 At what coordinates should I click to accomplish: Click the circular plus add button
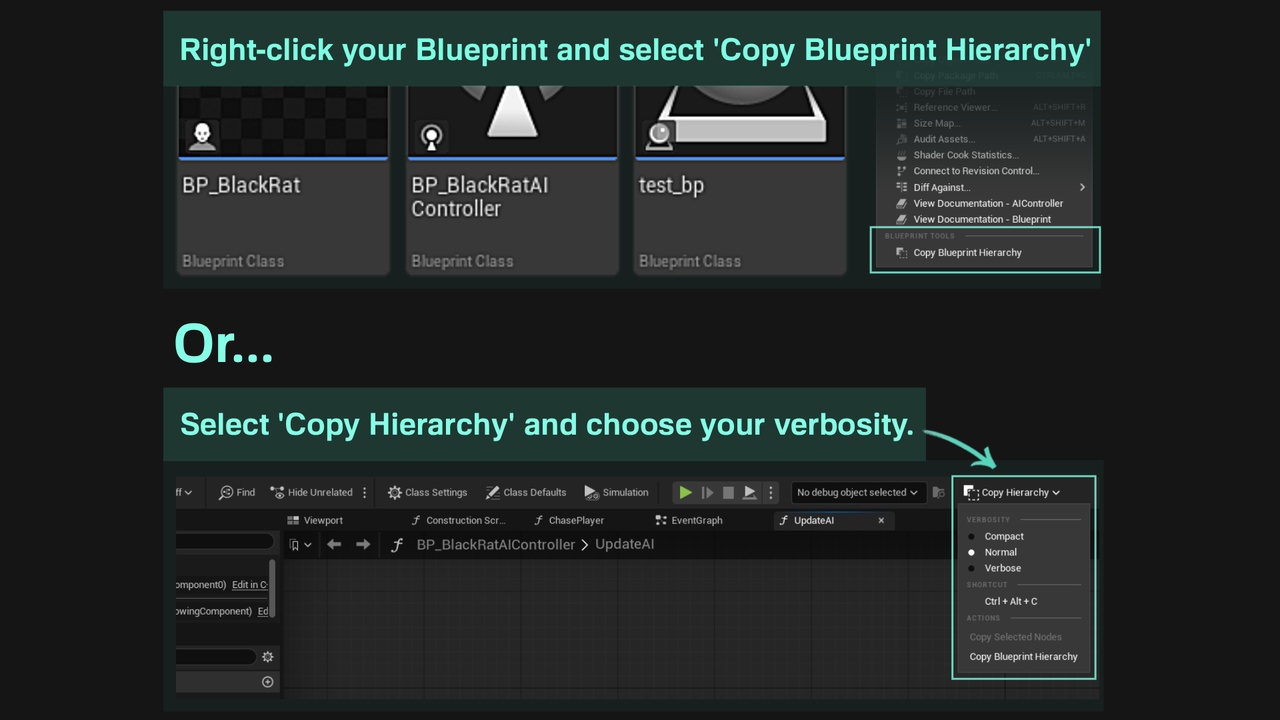(267, 682)
